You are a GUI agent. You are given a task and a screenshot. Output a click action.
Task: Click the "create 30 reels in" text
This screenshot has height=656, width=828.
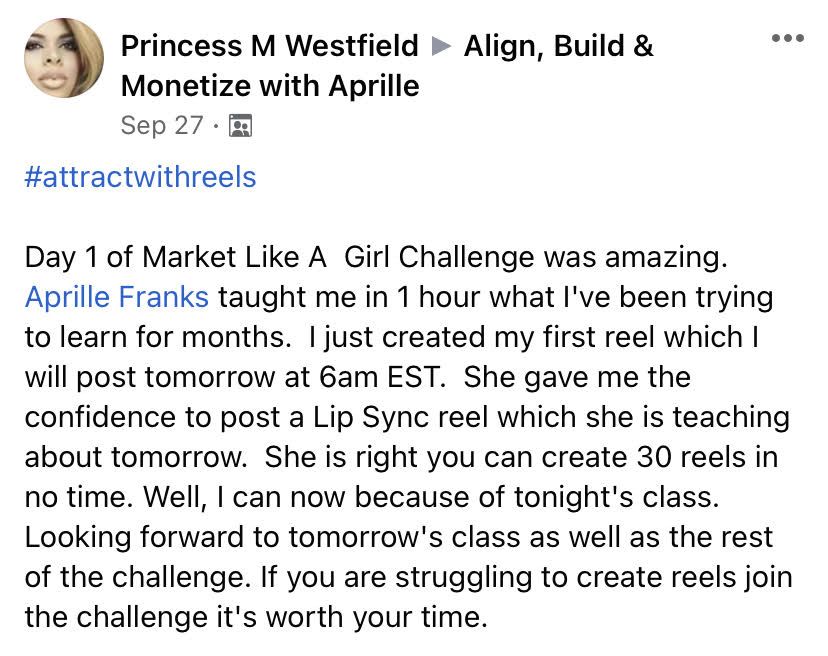pyautogui.click(x=640, y=457)
